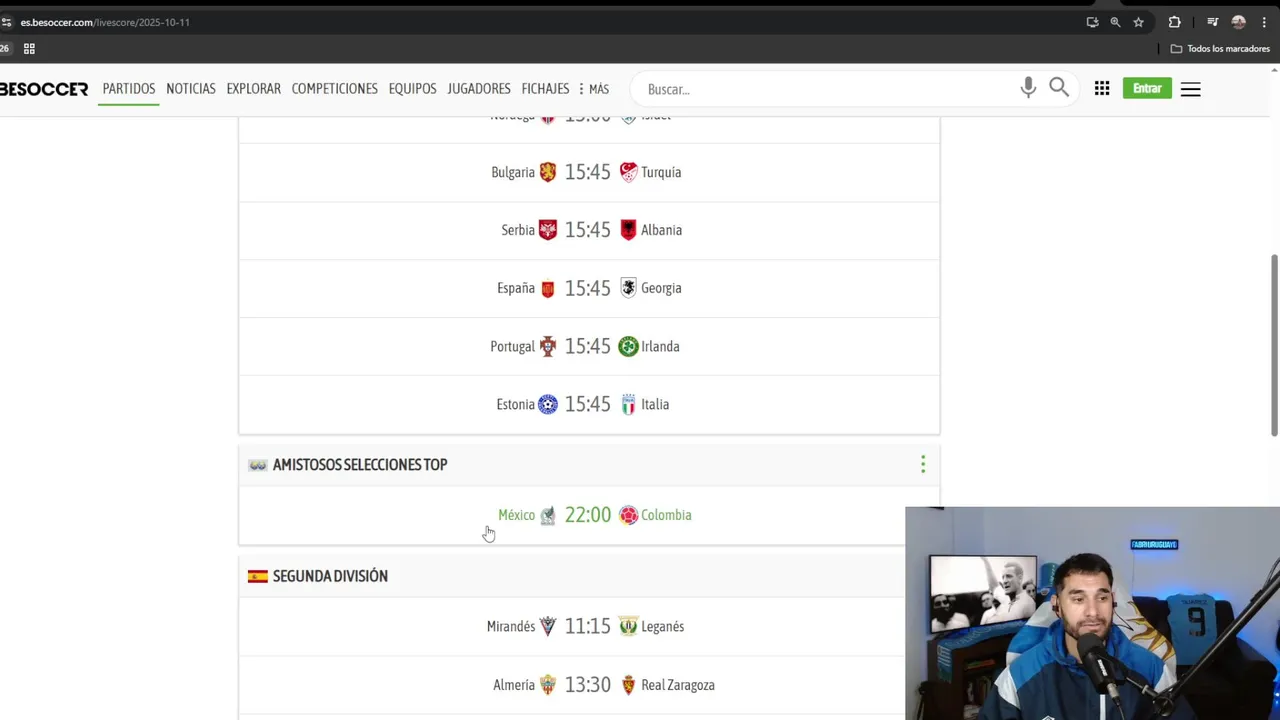Click the Estonia team crest
1280x720 pixels.
(x=548, y=404)
